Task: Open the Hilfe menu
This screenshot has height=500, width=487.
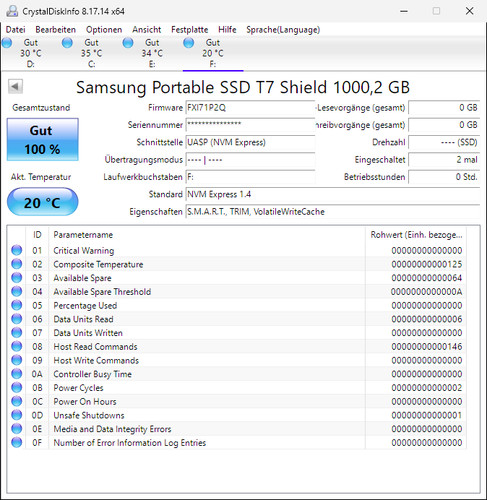Action: click(227, 30)
